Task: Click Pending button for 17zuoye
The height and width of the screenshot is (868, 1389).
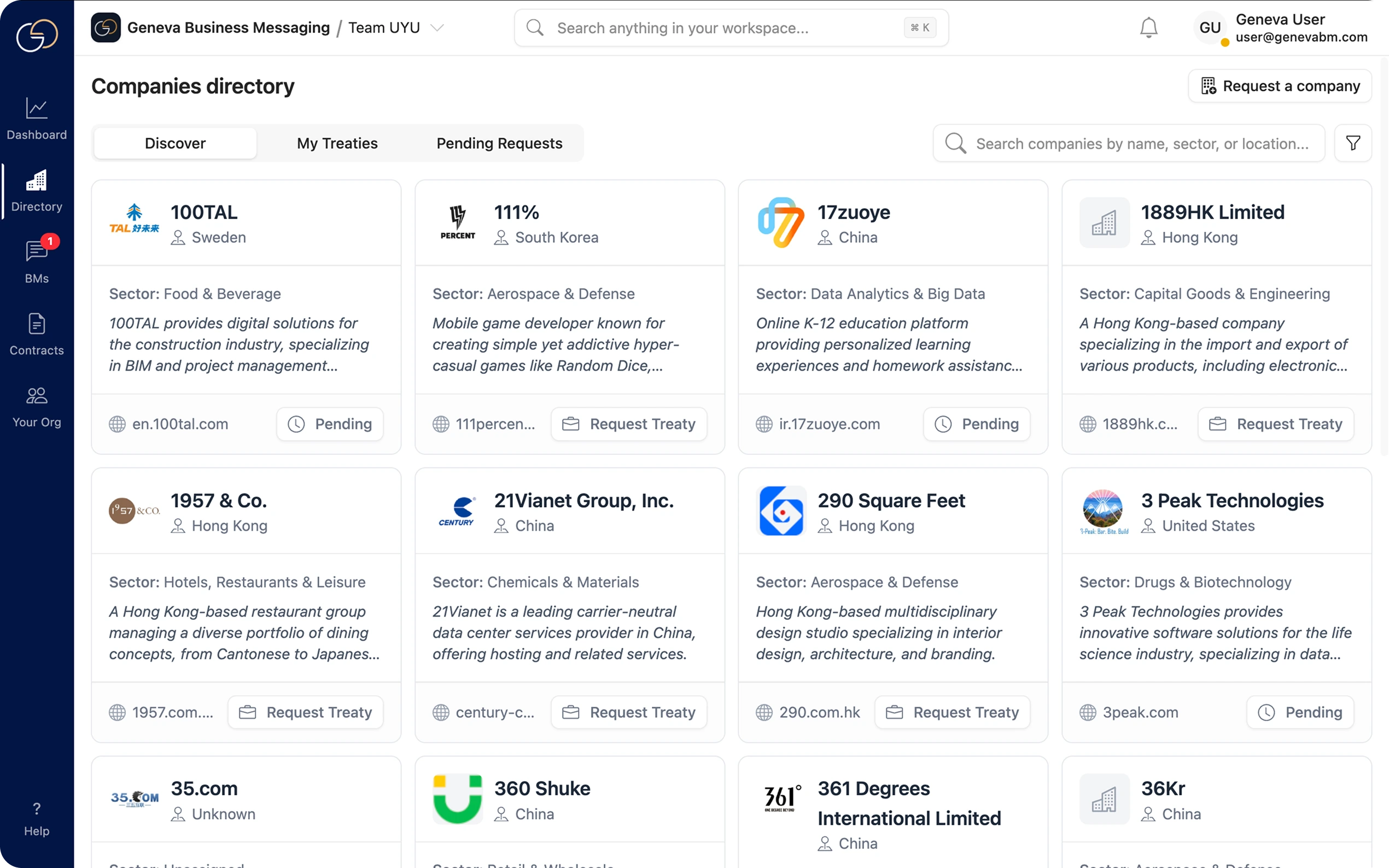Action: coord(976,424)
